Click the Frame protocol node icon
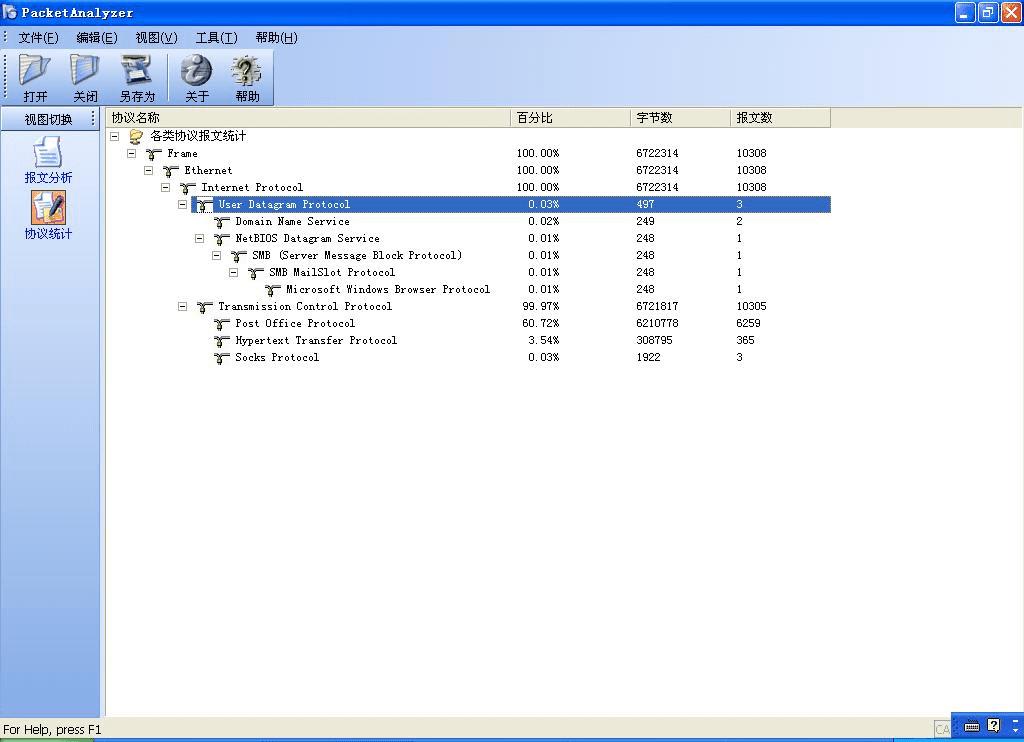This screenshot has height=742, width=1024. point(153,154)
